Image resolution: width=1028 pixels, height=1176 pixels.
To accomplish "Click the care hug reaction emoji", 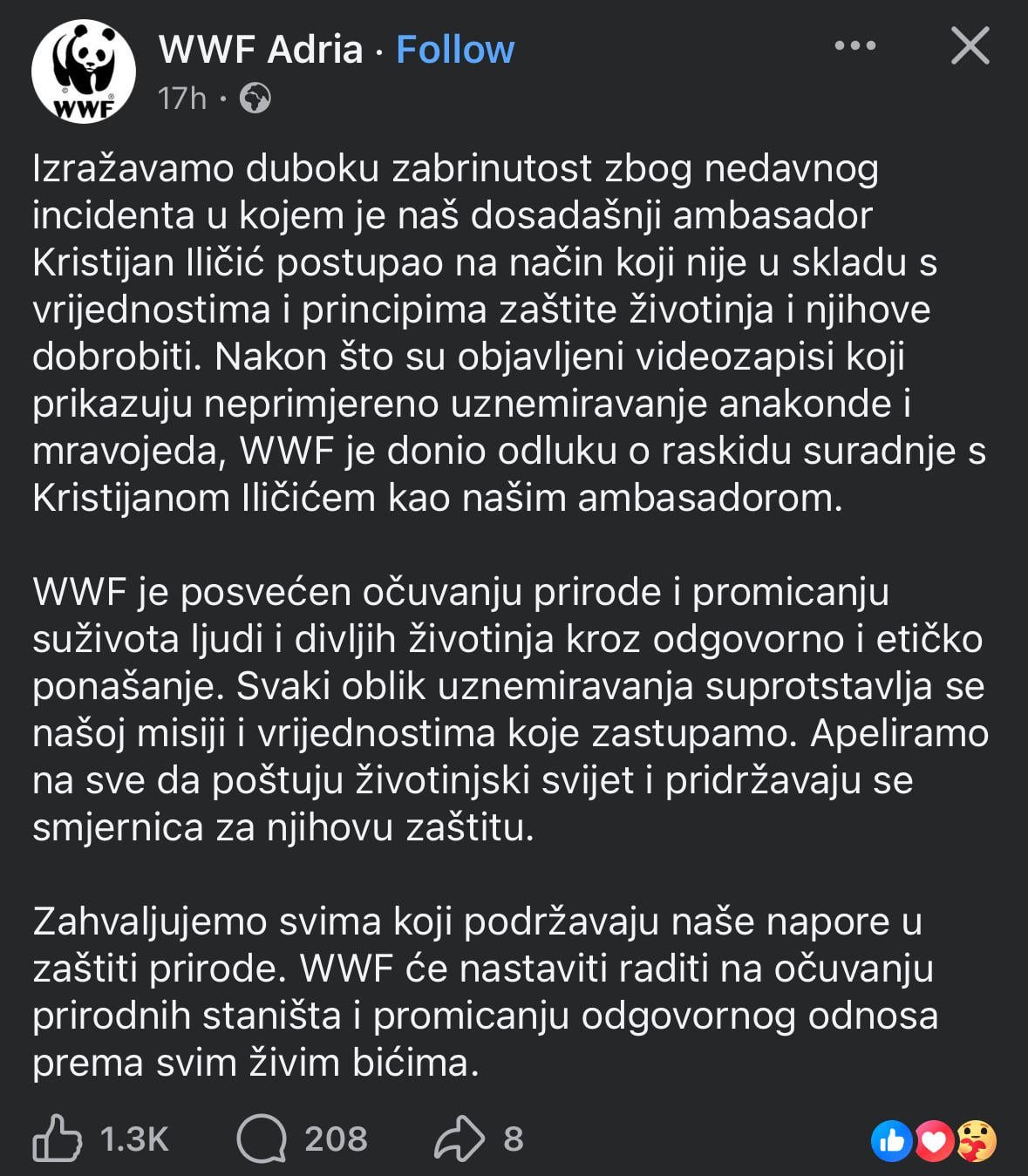I will click(x=975, y=1140).
